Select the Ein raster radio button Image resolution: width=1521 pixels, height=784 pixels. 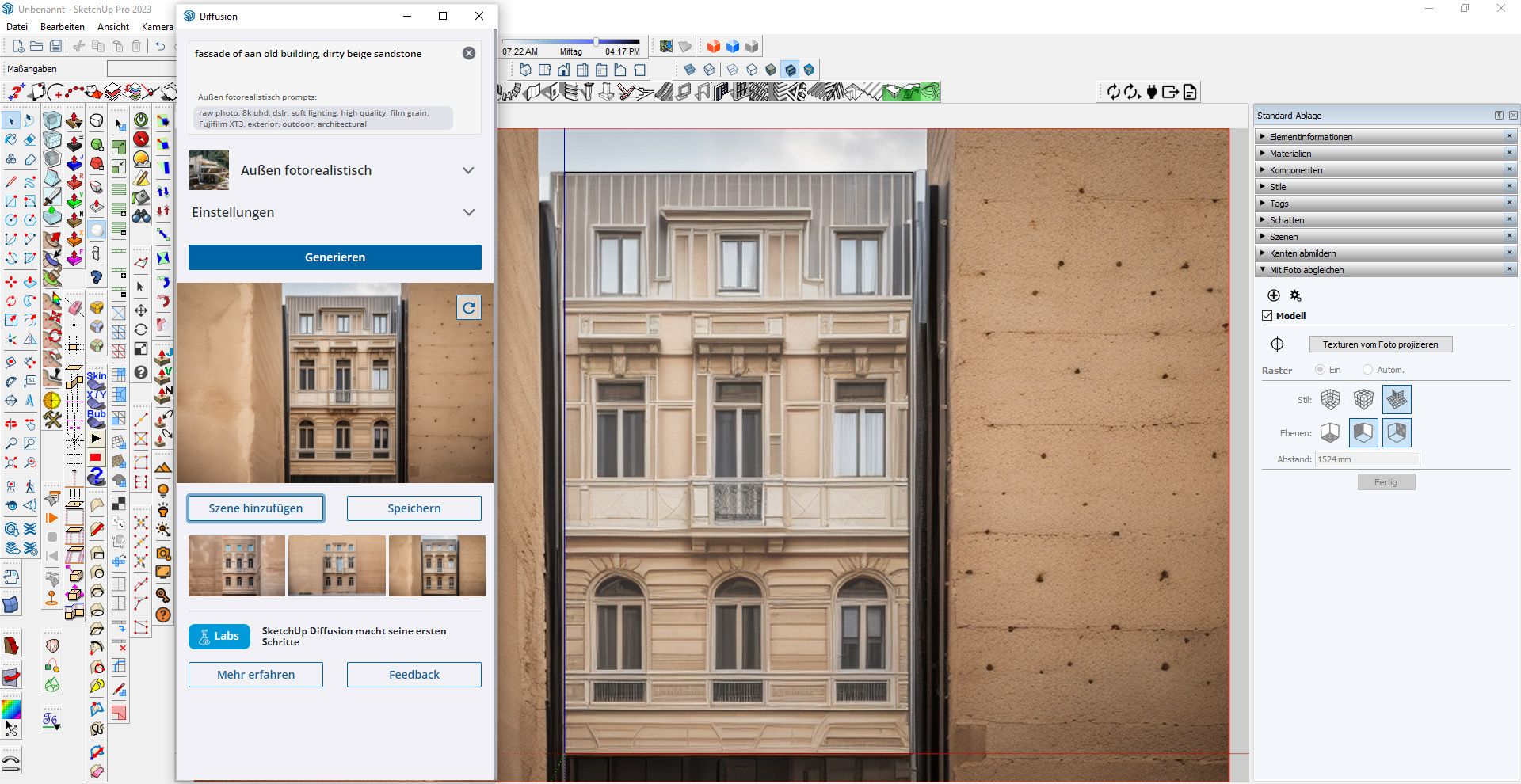pos(1320,370)
